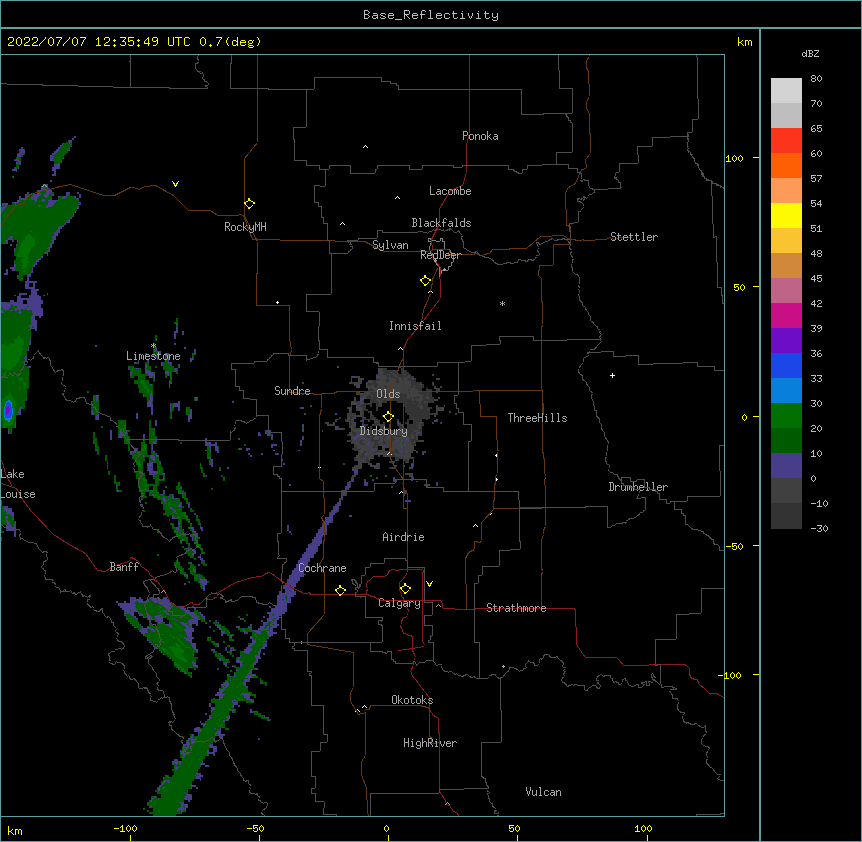Click the Airdrie city label

click(x=404, y=537)
